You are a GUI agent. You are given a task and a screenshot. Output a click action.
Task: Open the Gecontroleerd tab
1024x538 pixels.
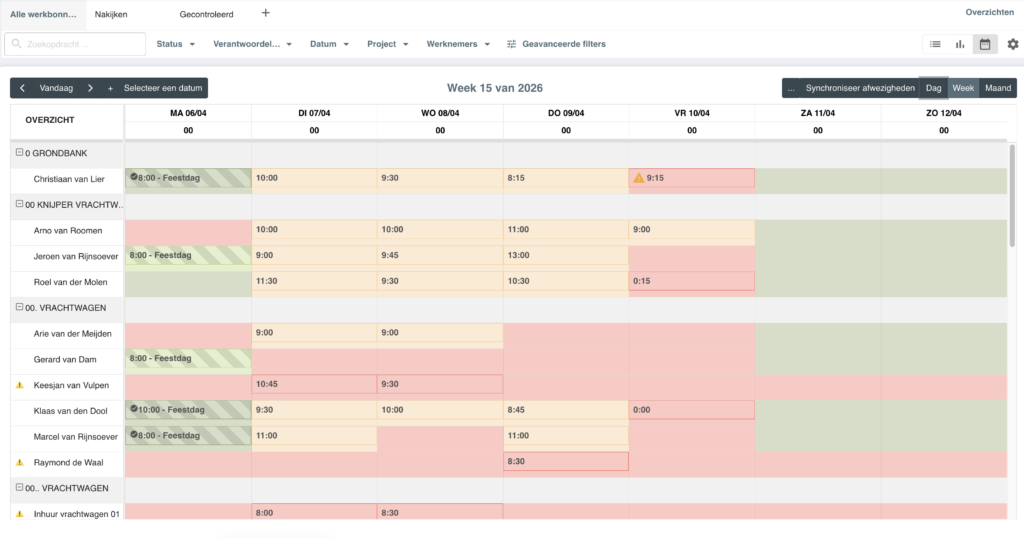coord(206,14)
